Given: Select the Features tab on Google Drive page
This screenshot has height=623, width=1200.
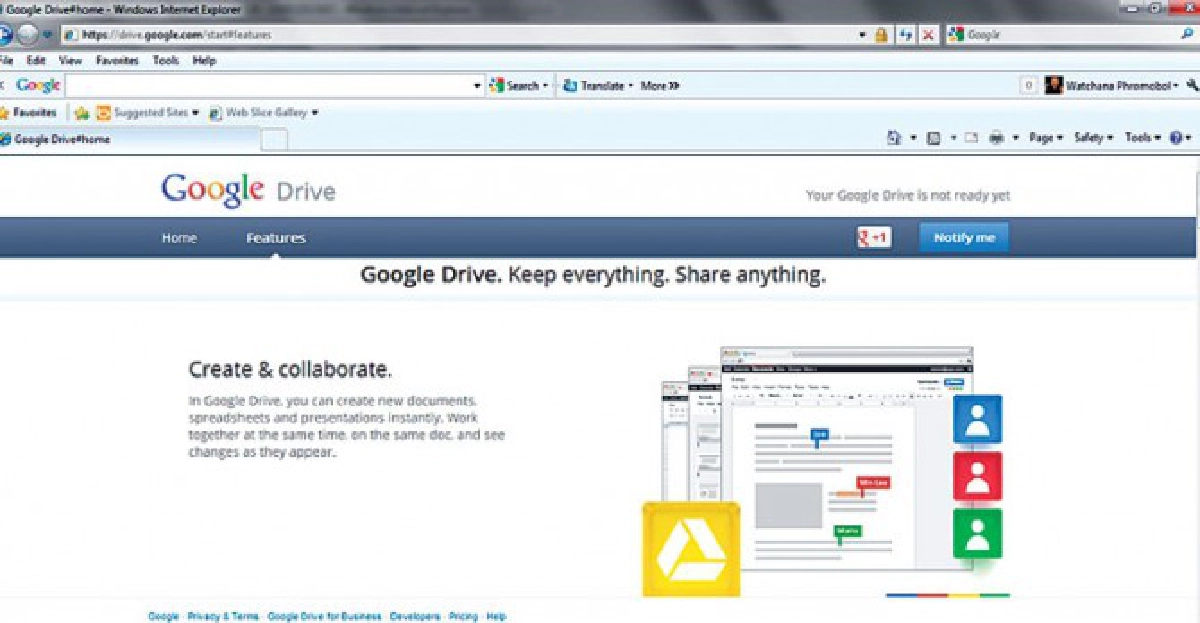Looking at the screenshot, I should pyautogui.click(x=276, y=238).
